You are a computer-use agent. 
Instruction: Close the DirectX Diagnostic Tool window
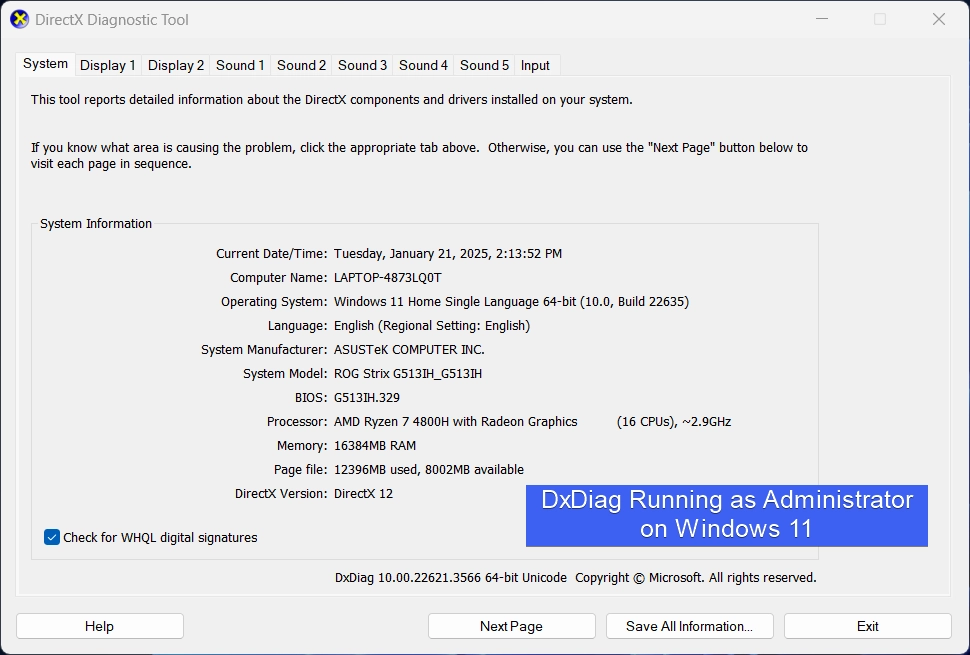coord(938,19)
